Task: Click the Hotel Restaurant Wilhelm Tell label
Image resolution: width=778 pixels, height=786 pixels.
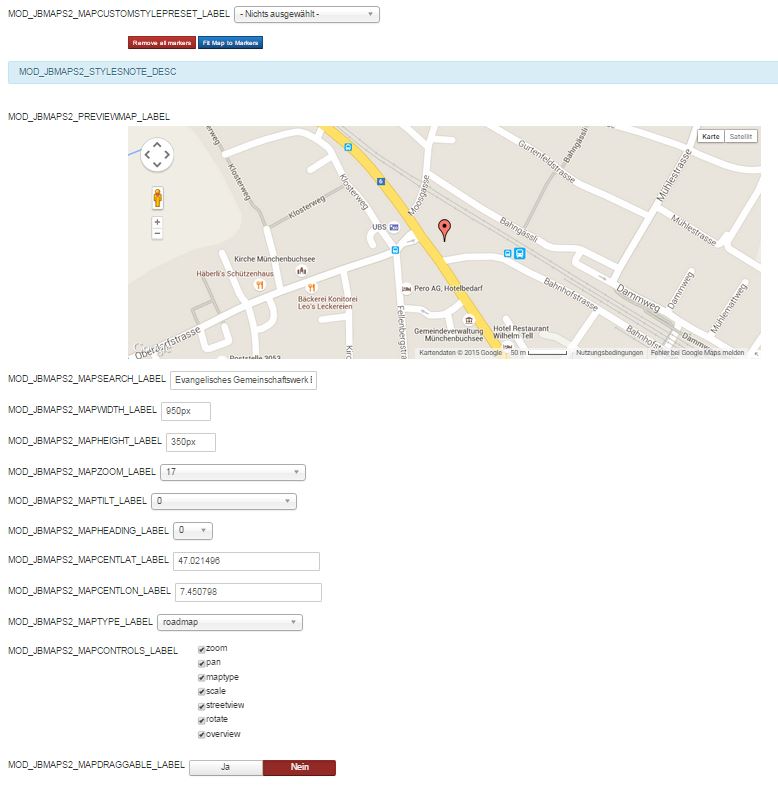Action: click(x=521, y=332)
